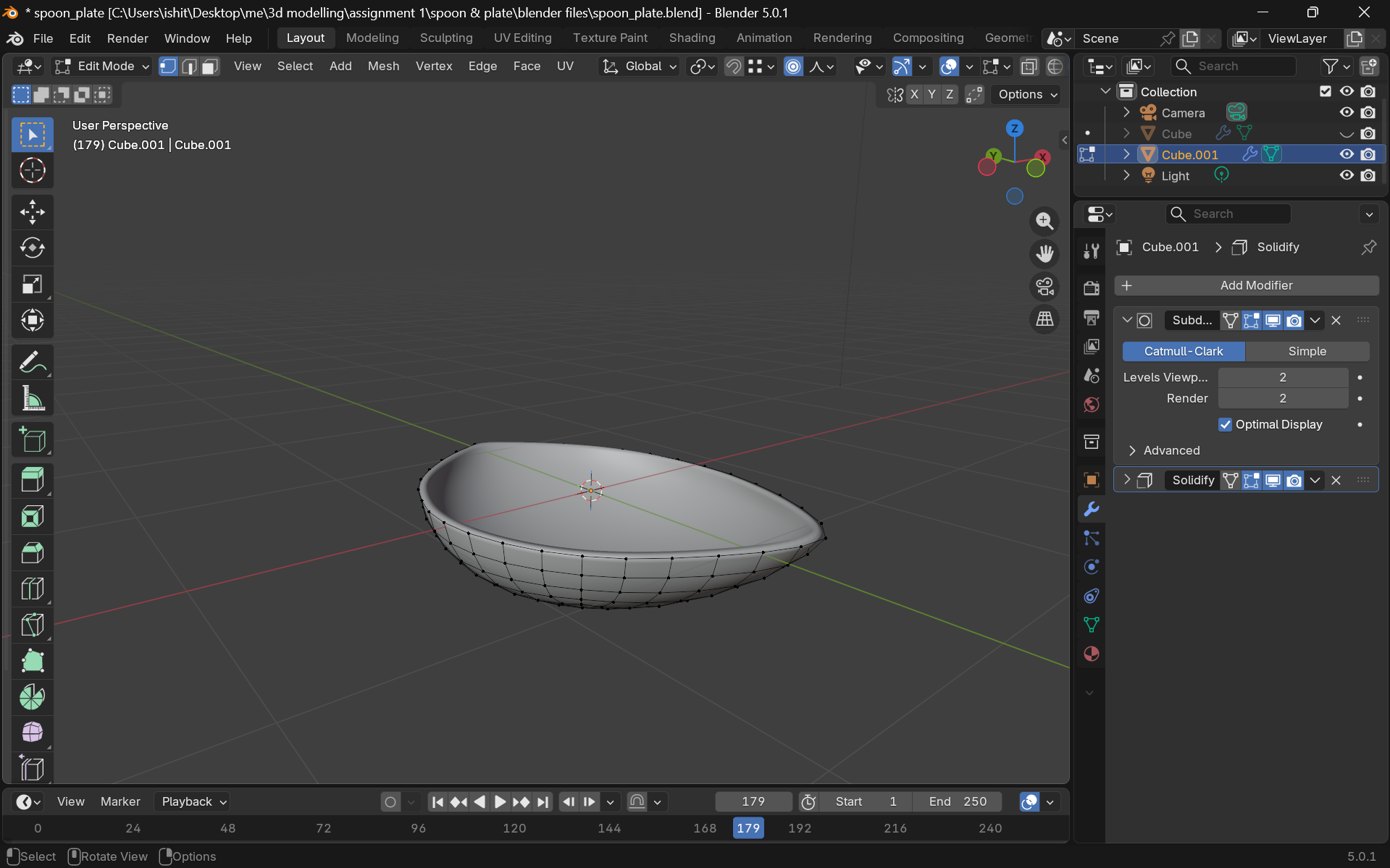This screenshot has height=868, width=1390.
Task: Toggle proportional editing
Action: click(x=794, y=67)
